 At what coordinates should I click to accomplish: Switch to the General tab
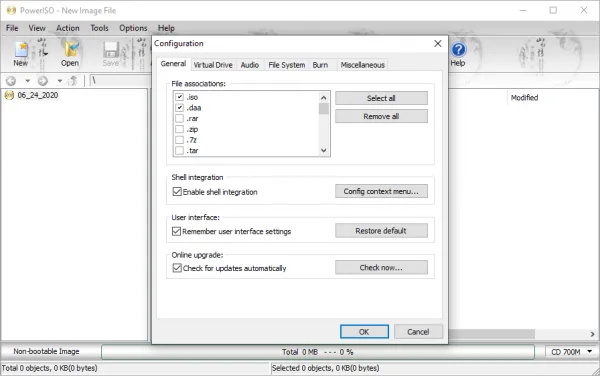tap(173, 64)
